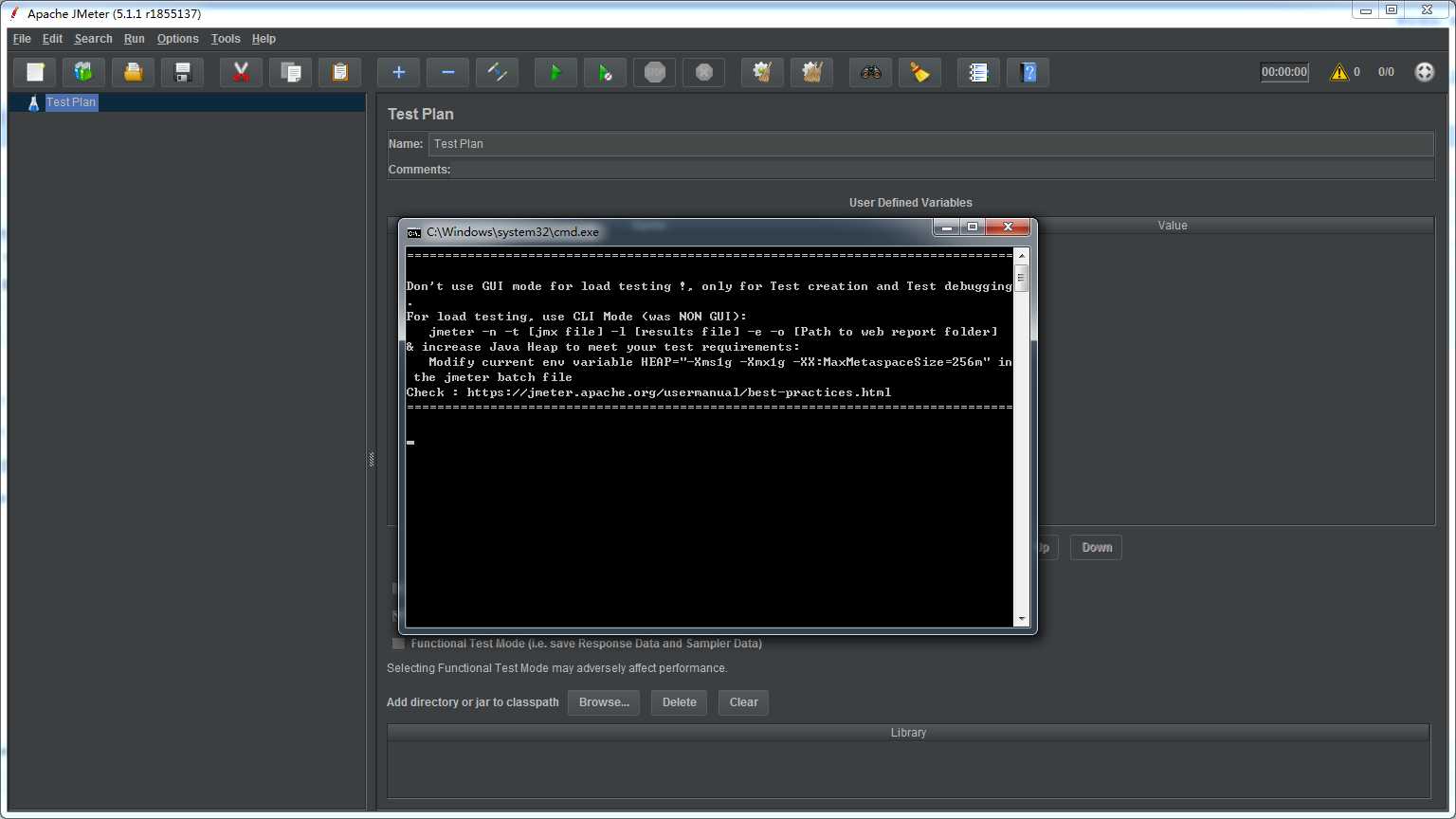1456x819 pixels.
Task: Click the Cut scissors icon
Action: point(242,72)
